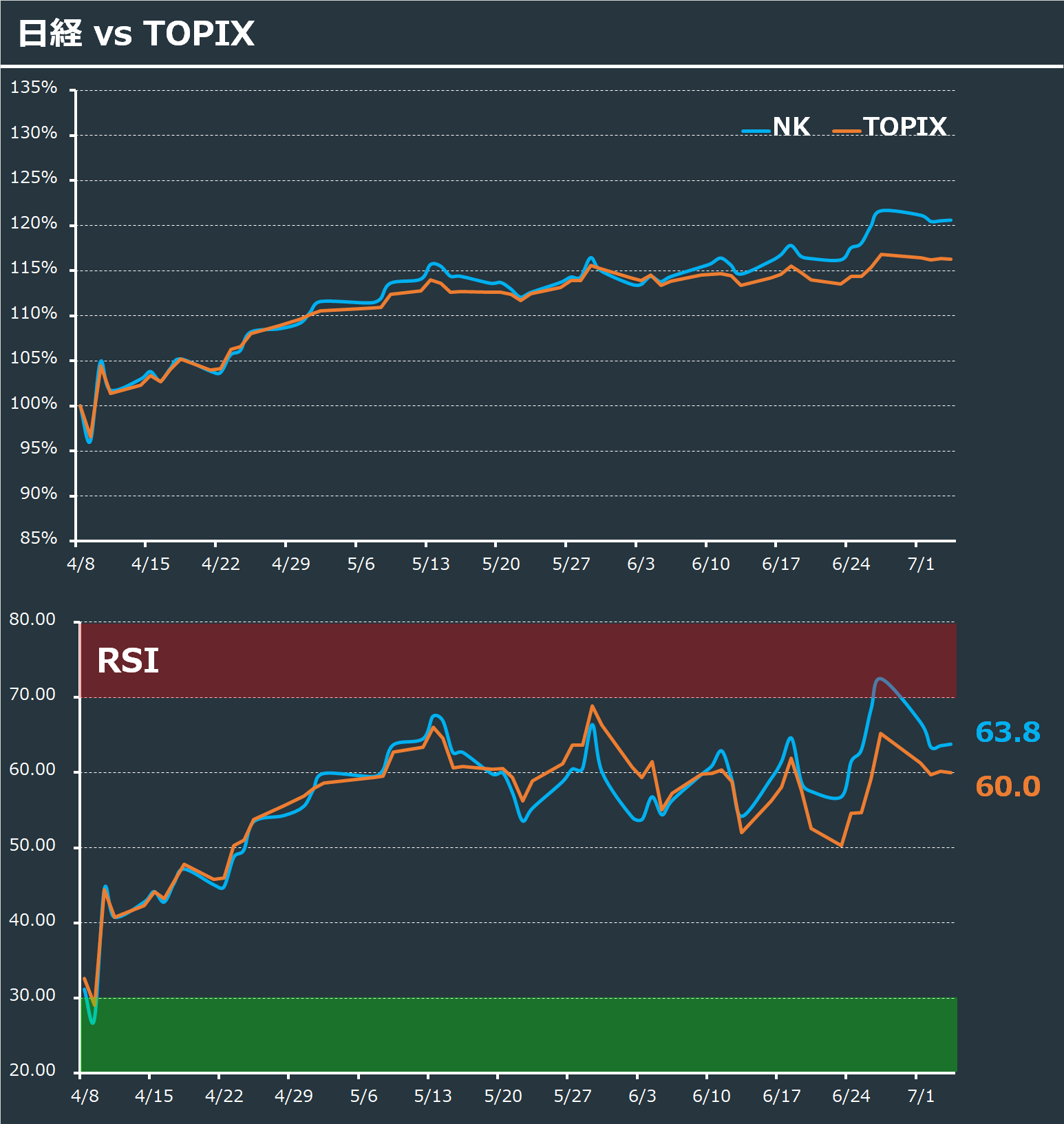Click the 30.00 RSI axis label
The image size is (1064, 1124).
coord(32,995)
